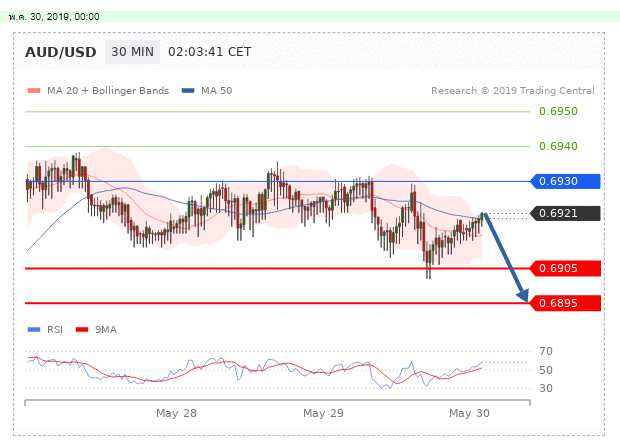Click the RSI legend blue swatch
Image resolution: width=620 pixels, height=448 pixels.
[34, 329]
